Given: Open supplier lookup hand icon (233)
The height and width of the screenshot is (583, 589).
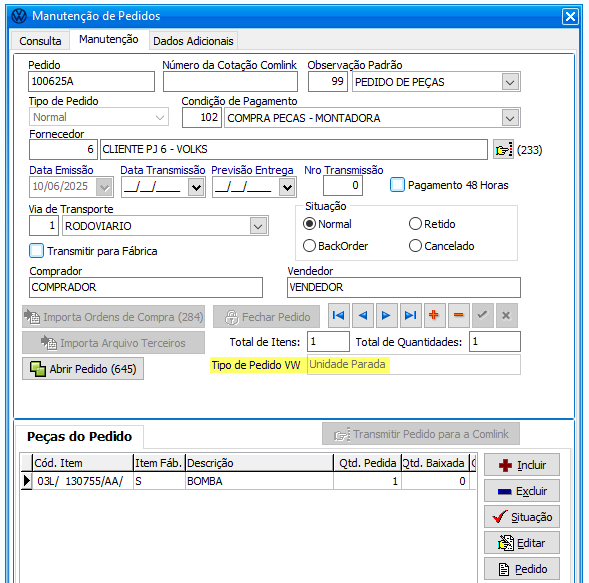Looking at the screenshot, I should point(503,150).
